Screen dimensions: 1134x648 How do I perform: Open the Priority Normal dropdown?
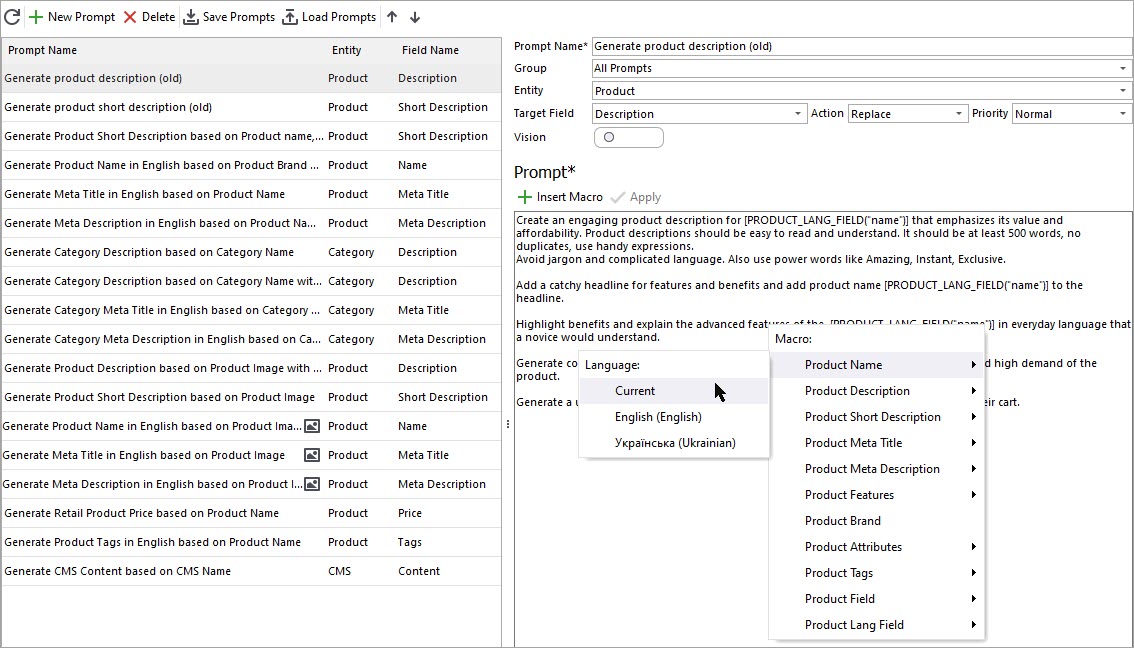click(1122, 114)
